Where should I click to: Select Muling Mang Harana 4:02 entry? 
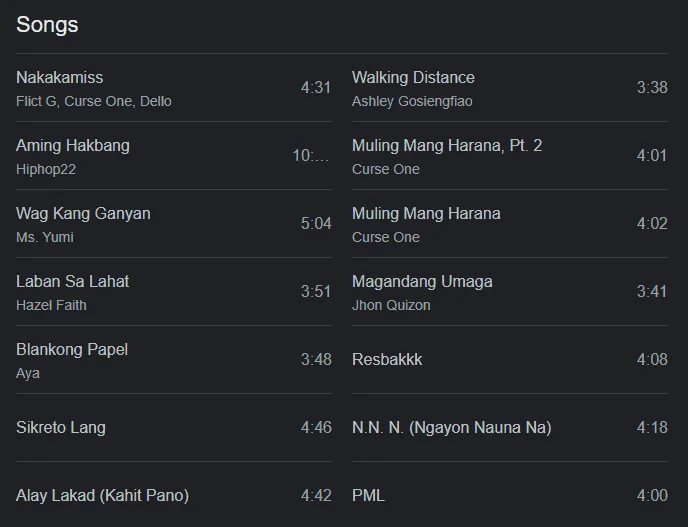pyautogui.click(x=510, y=224)
